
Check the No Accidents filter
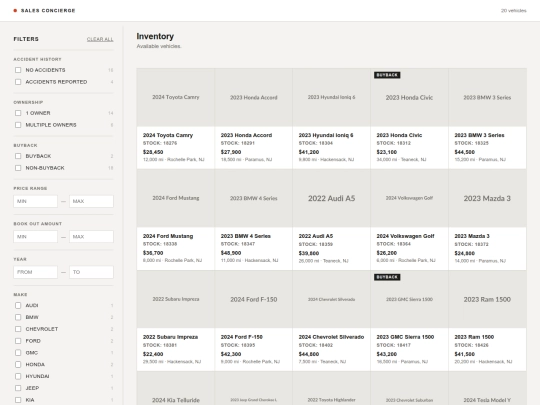point(18,70)
